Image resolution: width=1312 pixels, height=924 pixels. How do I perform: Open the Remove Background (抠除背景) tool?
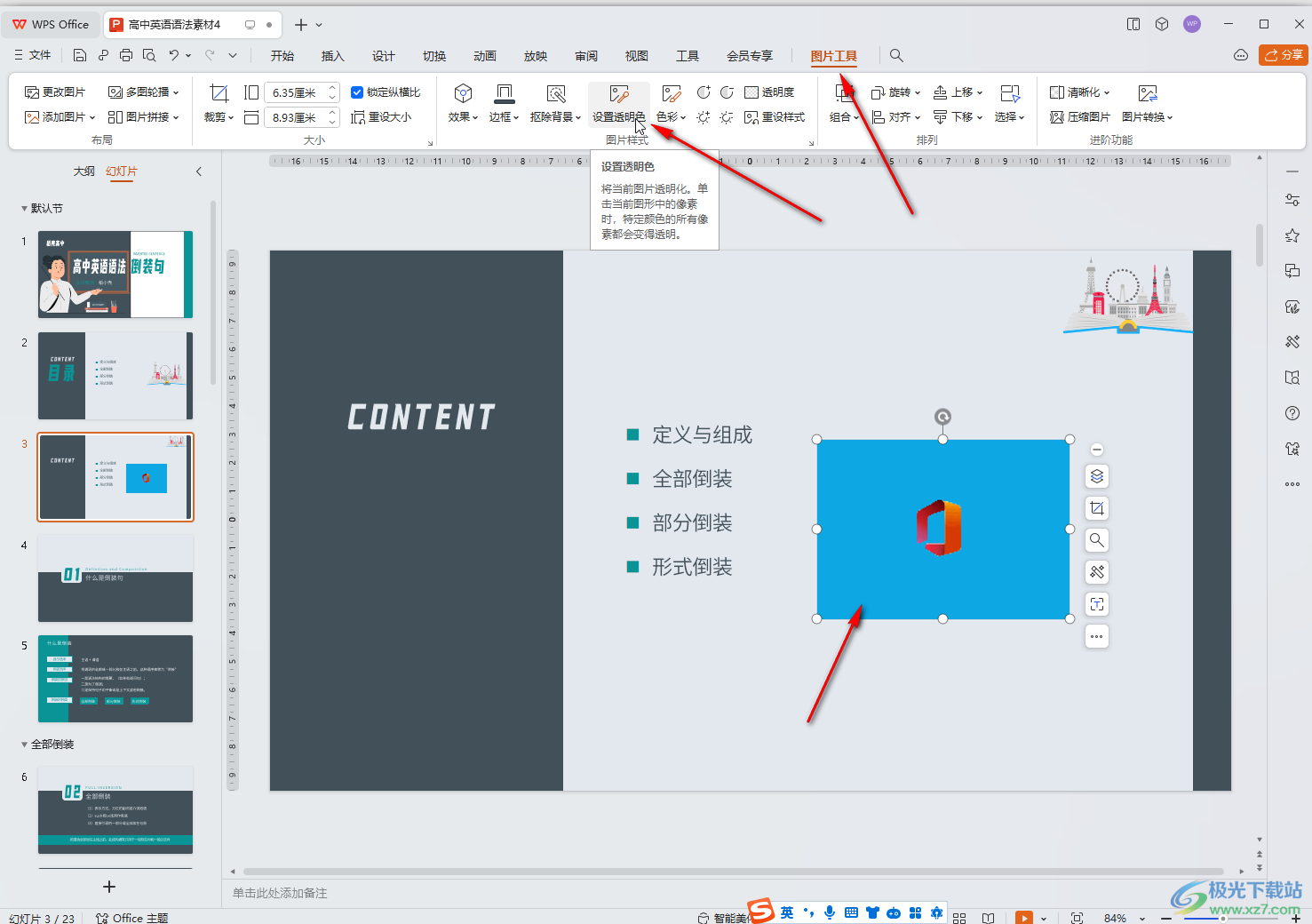[x=555, y=104]
